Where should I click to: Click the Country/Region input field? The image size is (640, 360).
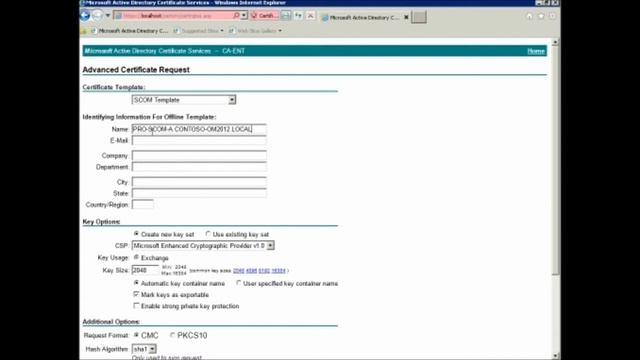(x=142, y=204)
